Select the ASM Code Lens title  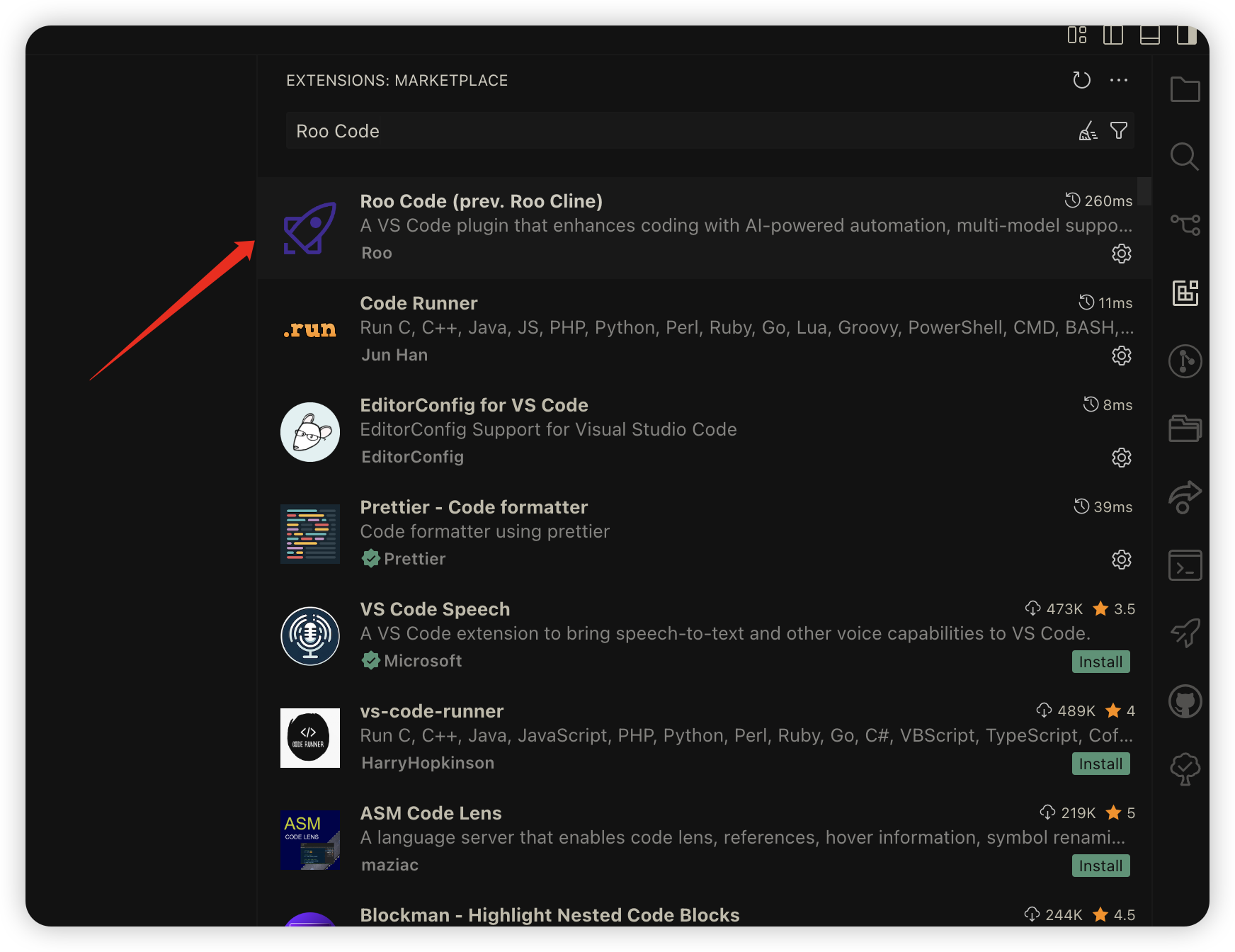coord(431,813)
